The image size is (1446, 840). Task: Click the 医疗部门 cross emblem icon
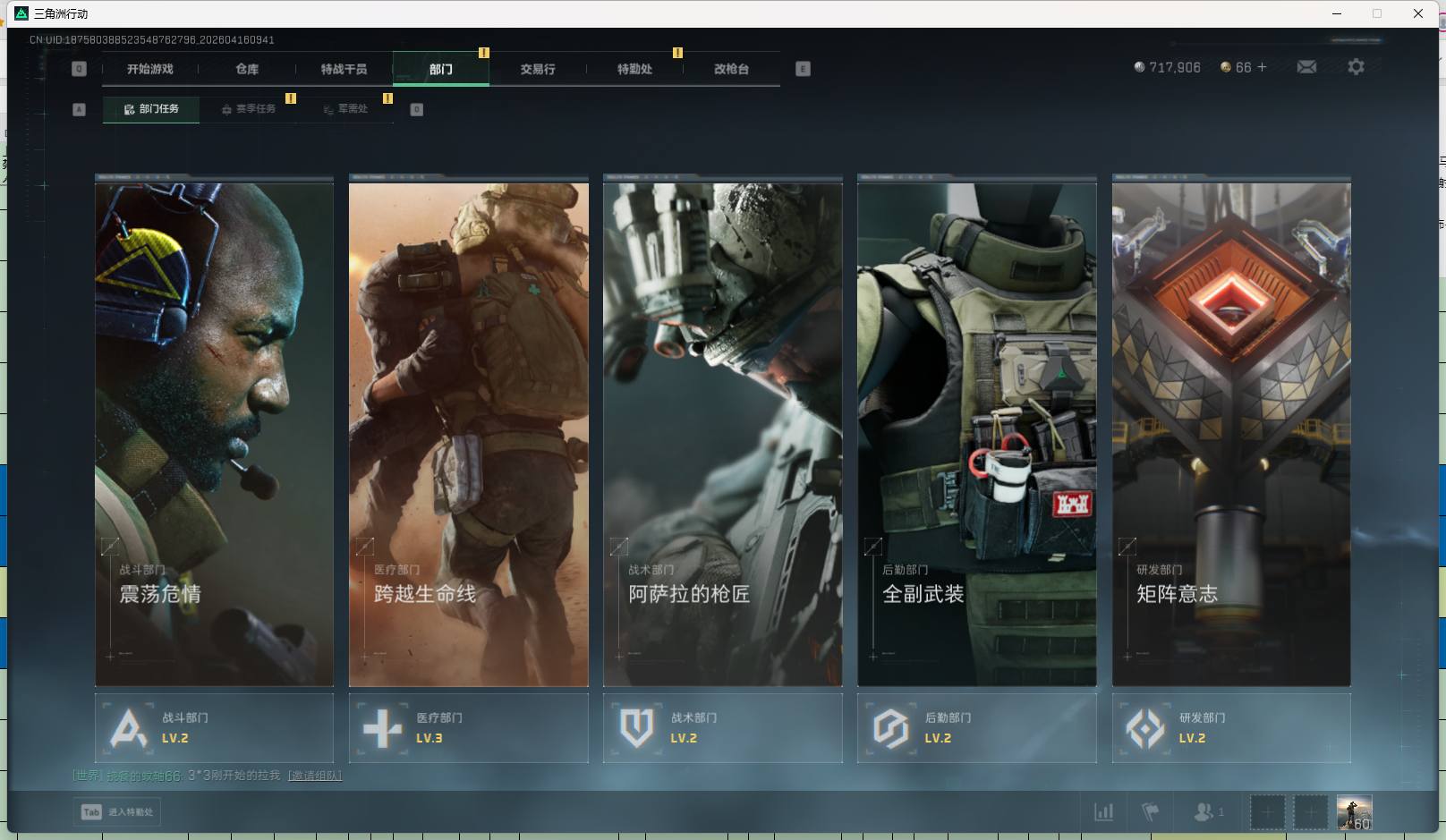382,728
